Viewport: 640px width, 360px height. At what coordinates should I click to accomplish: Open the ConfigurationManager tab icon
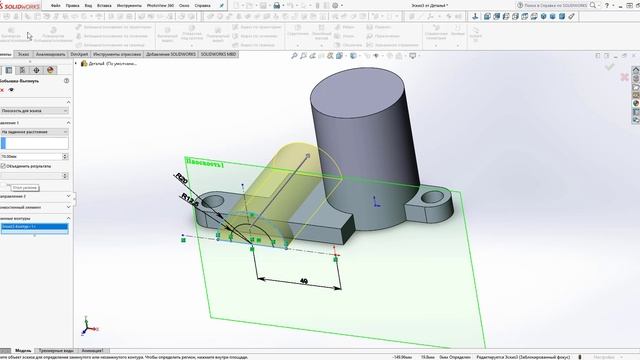click(22, 70)
